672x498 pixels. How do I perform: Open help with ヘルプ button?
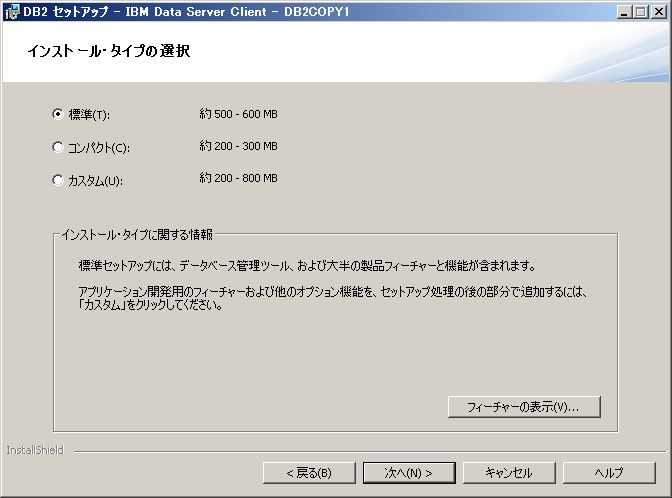[609, 473]
